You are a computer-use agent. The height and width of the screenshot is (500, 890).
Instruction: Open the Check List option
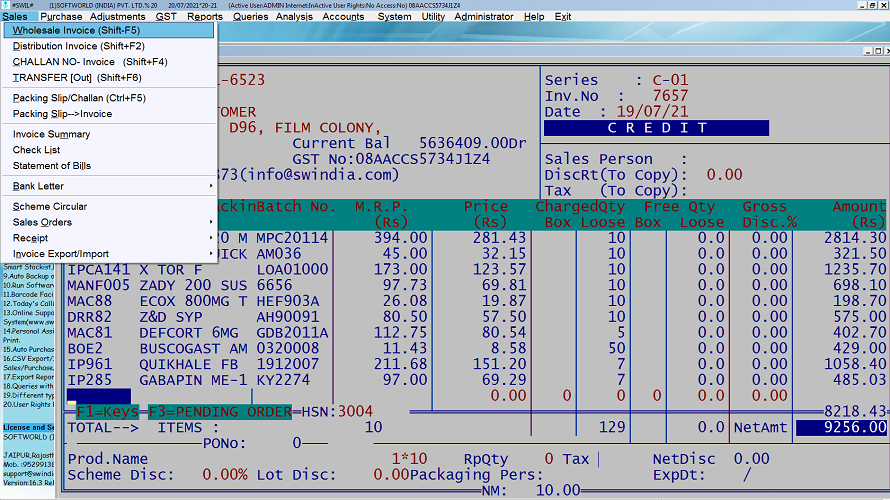(x=36, y=150)
